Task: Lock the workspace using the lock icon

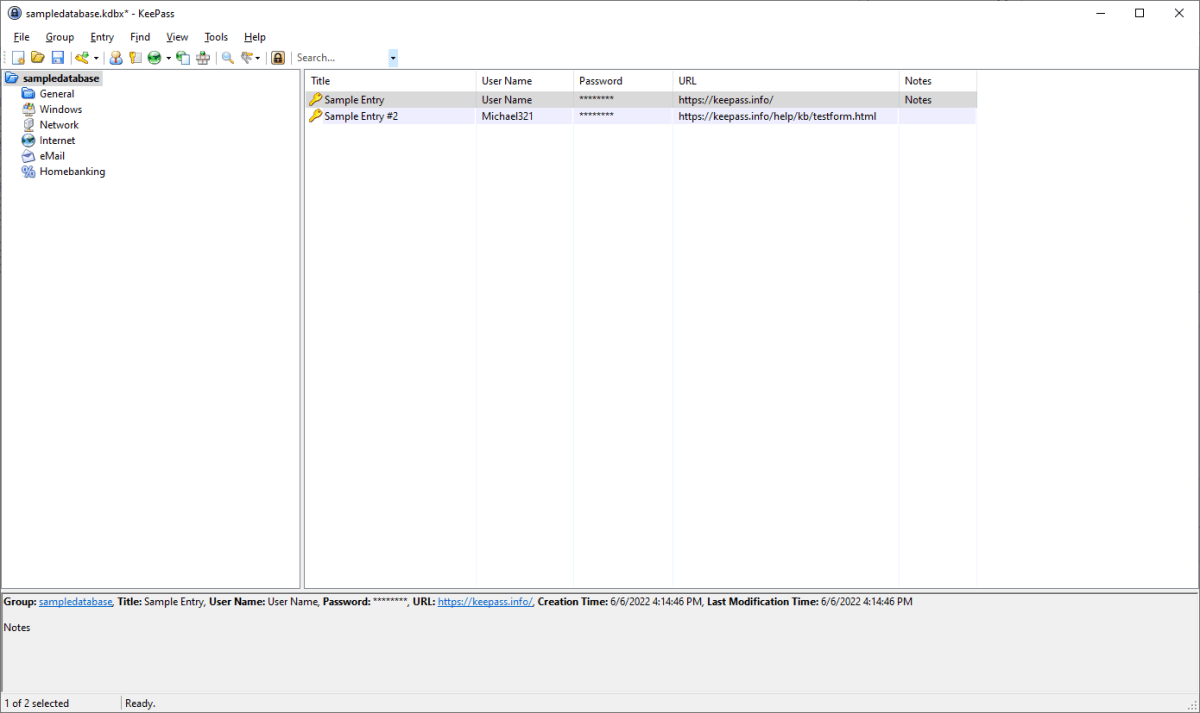Action: (x=277, y=57)
